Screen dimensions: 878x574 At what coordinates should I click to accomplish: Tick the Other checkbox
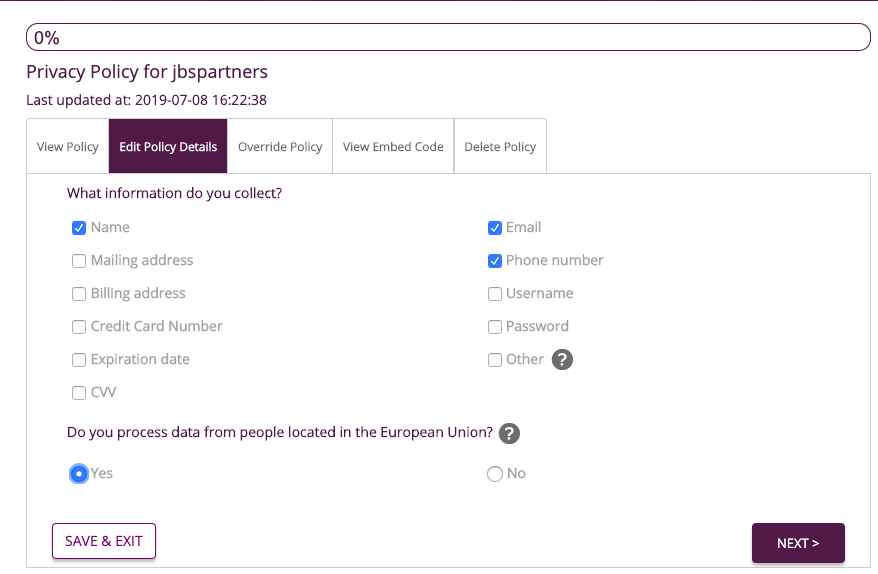[x=495, y=360]
